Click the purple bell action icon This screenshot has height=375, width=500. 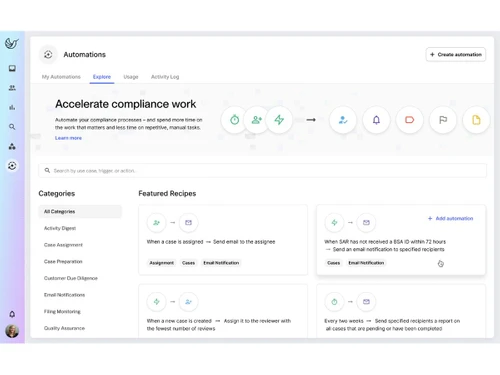pyautogui.click(x=376, y=120)
